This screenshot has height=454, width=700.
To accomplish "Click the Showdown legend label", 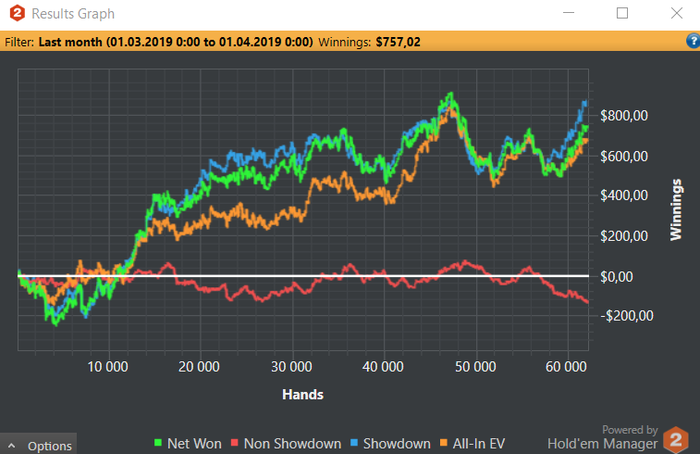I will point(397,443).
